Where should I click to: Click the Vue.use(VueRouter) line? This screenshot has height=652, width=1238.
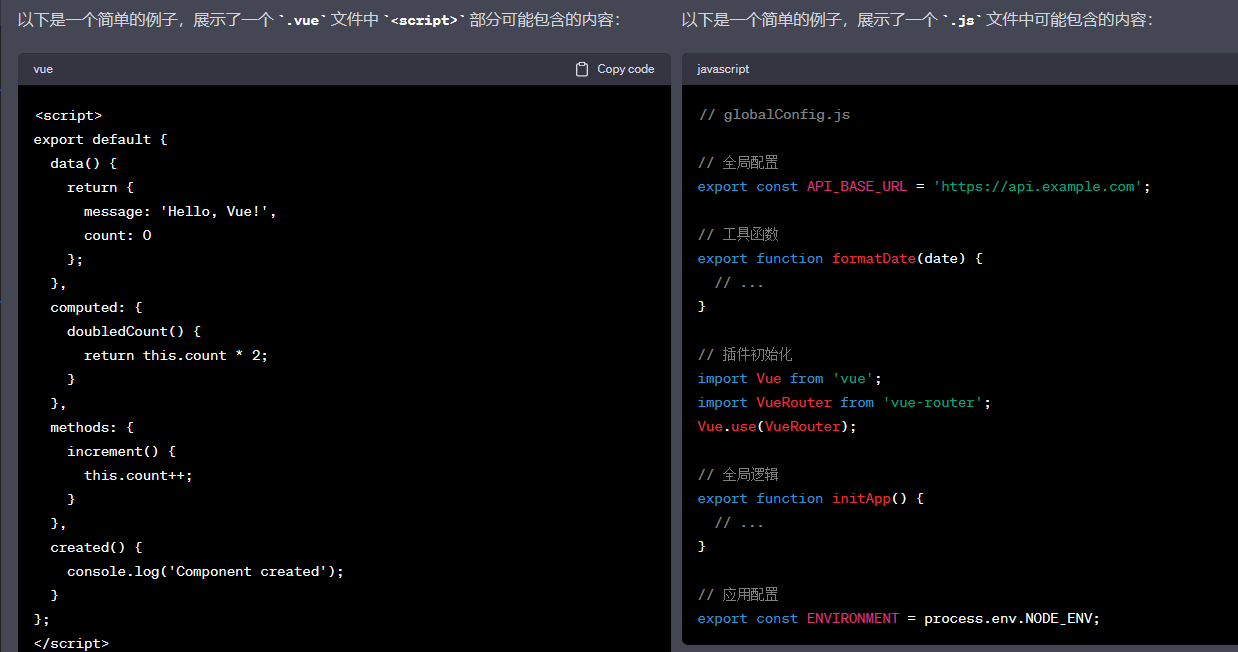[x=778, y=426]
